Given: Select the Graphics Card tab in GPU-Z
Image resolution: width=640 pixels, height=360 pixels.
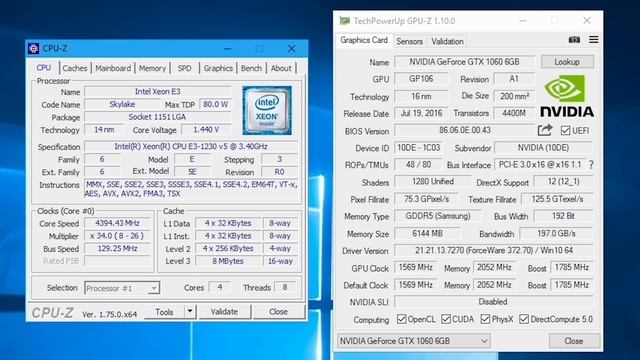Looking at the screenshot, I should pyautogui.click(x=364, y=40).
